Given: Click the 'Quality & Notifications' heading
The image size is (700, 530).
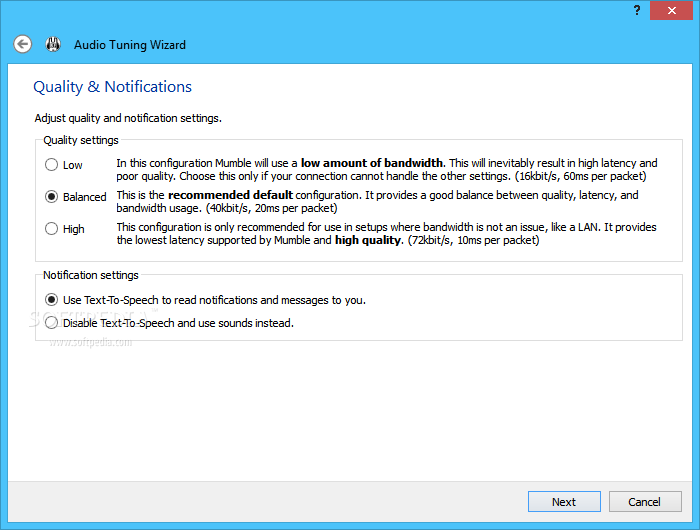Looking at the screenshot, I should pyautogui.click(x=112, y=87).
